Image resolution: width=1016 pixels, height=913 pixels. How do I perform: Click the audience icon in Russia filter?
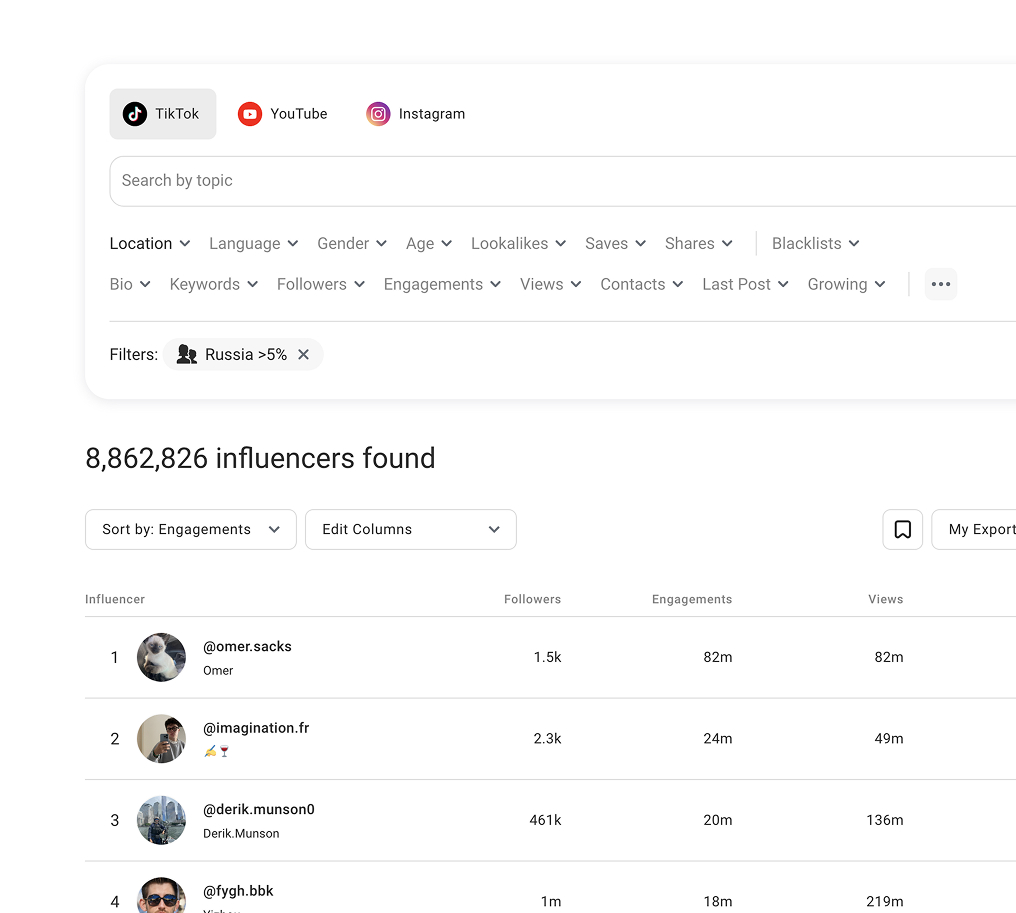tap(186, 355)
